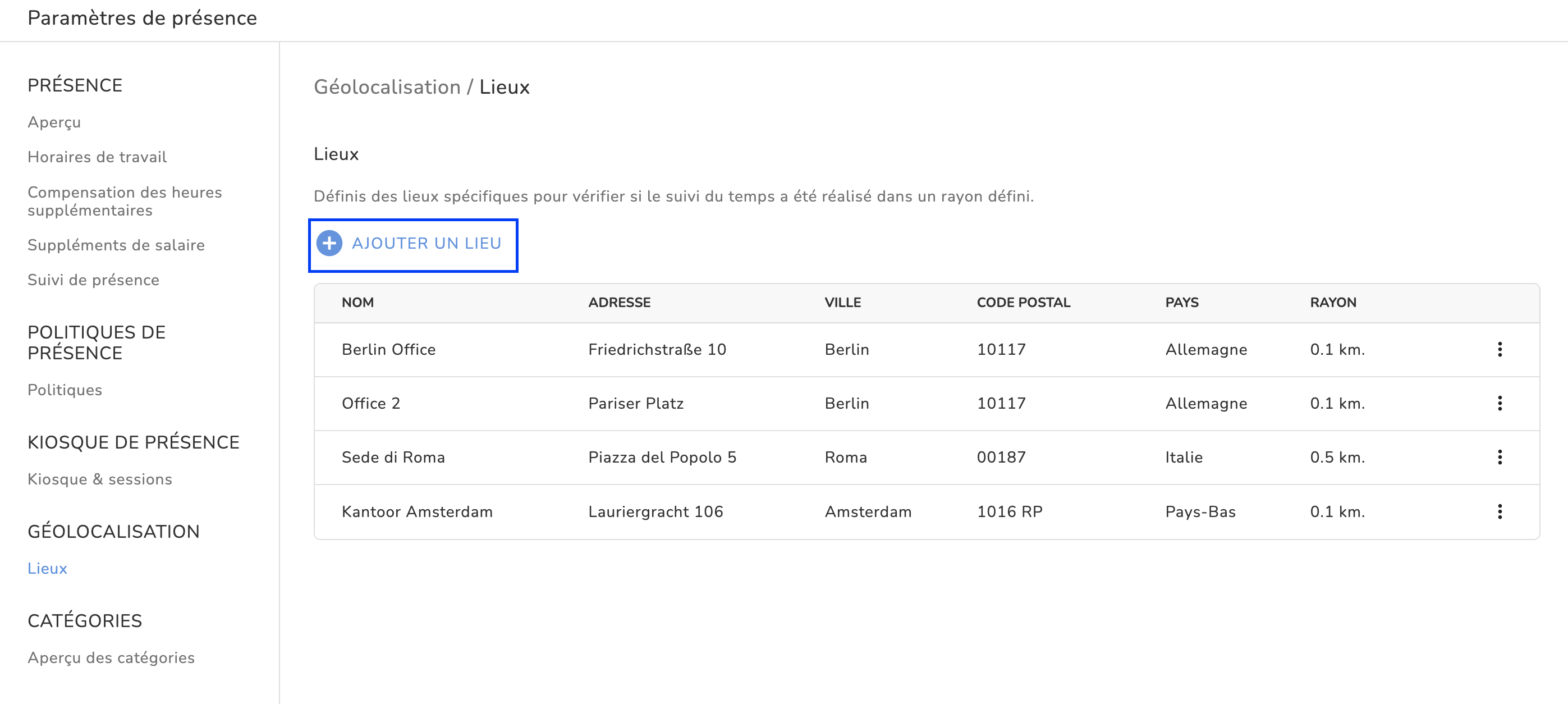
Task: Open Compensation des heures supplémentaires
Action: click(124, 201)
